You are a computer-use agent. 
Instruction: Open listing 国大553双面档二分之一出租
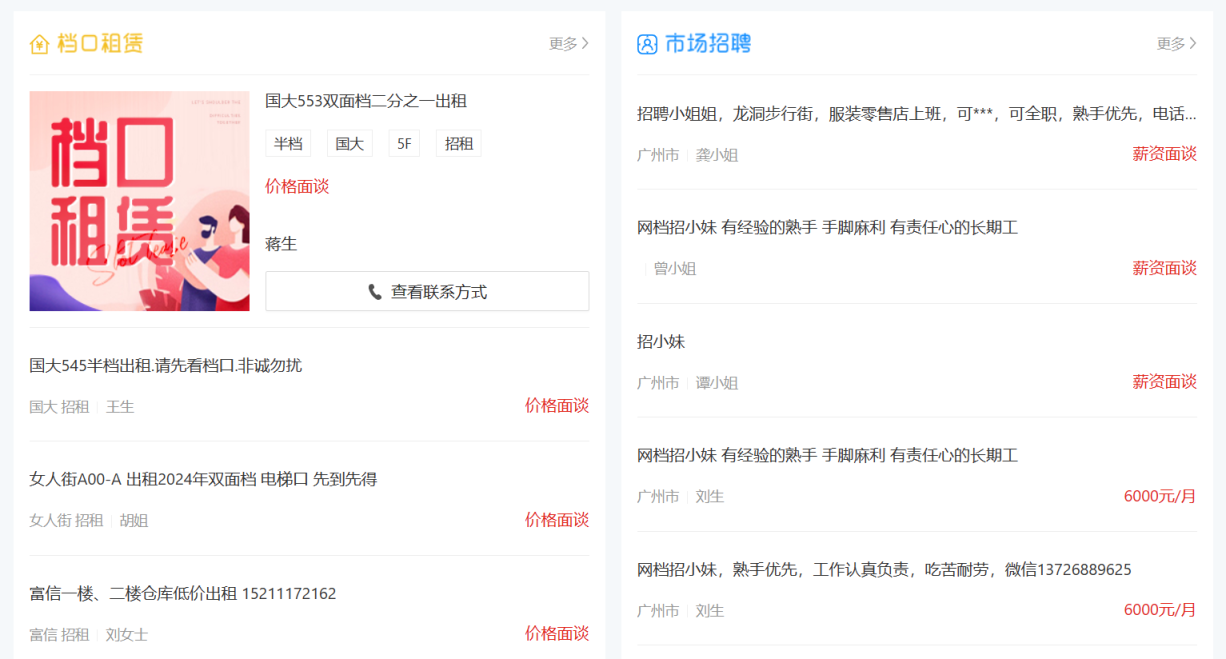tap(366, 101)
